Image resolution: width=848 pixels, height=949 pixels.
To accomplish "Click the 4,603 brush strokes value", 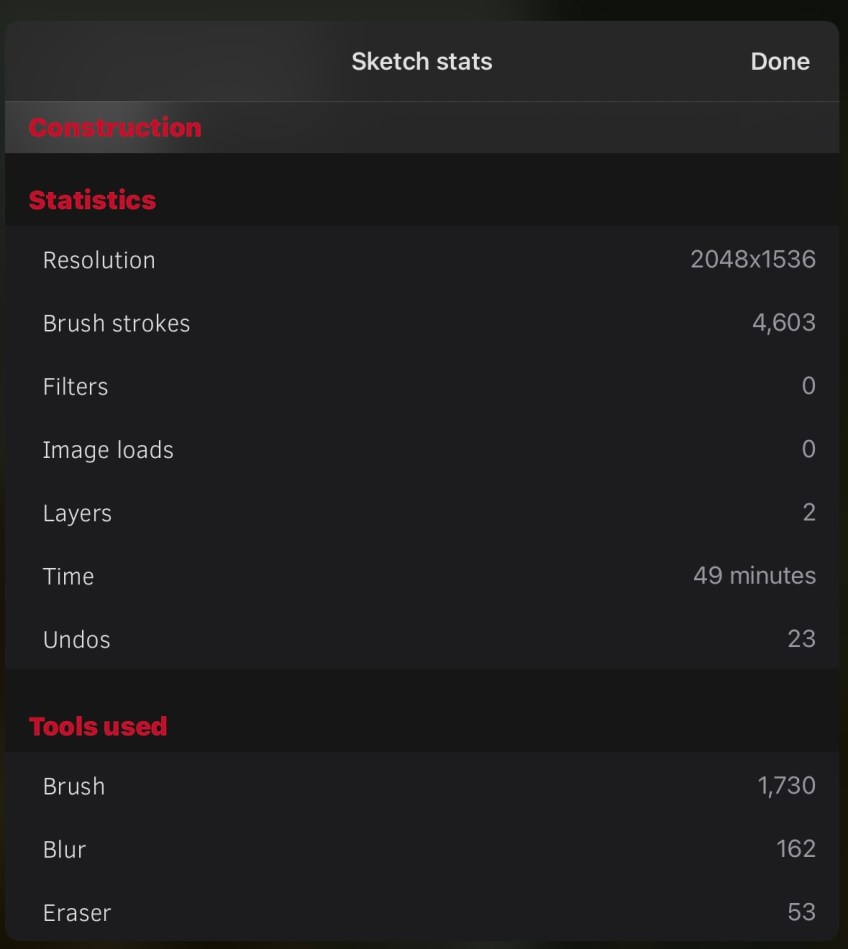I will (783, 323).
